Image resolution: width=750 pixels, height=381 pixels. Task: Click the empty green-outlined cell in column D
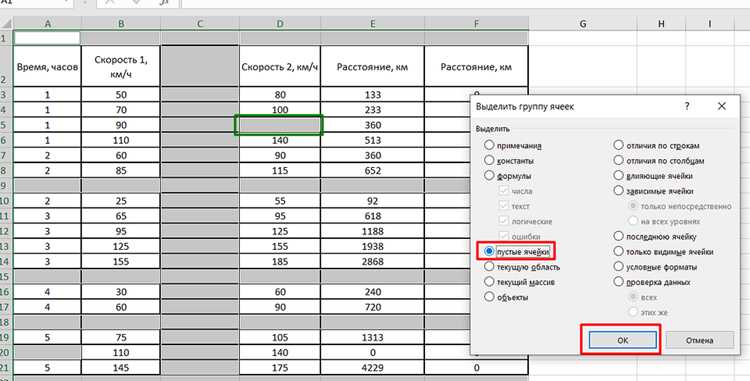(279, 125)
